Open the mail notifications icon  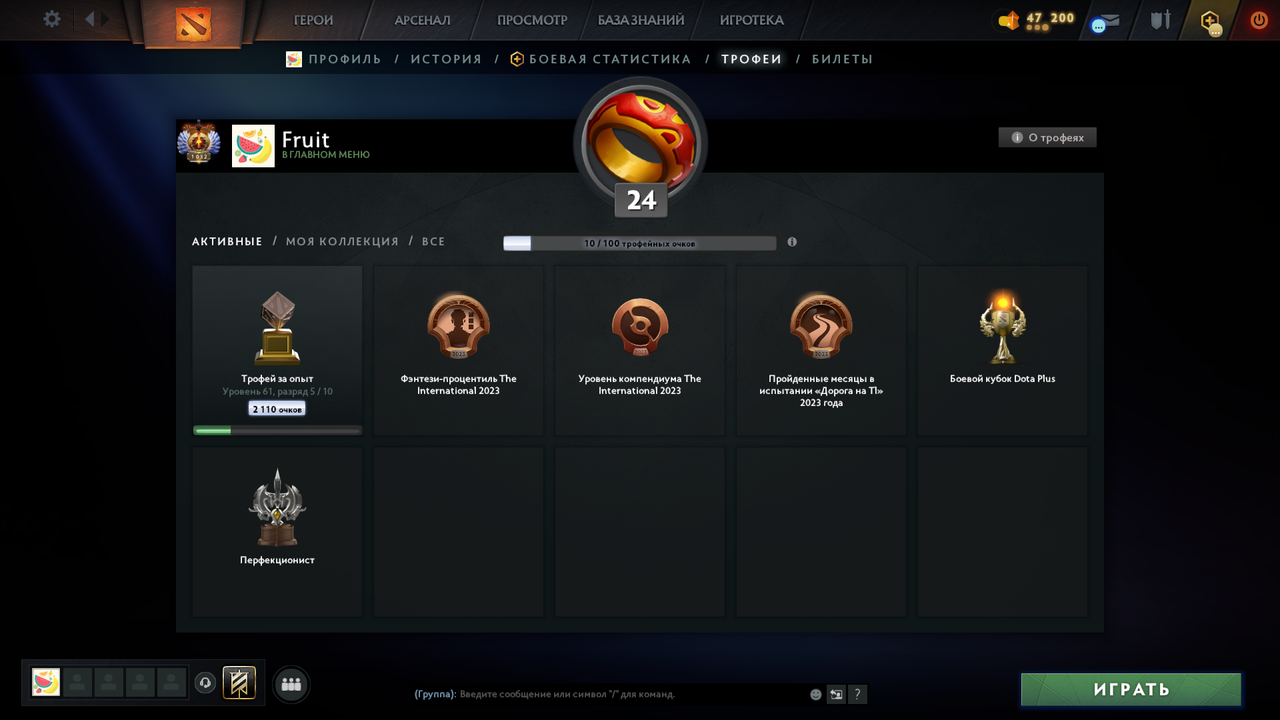pyautogui.click(x=1105, y=22)
